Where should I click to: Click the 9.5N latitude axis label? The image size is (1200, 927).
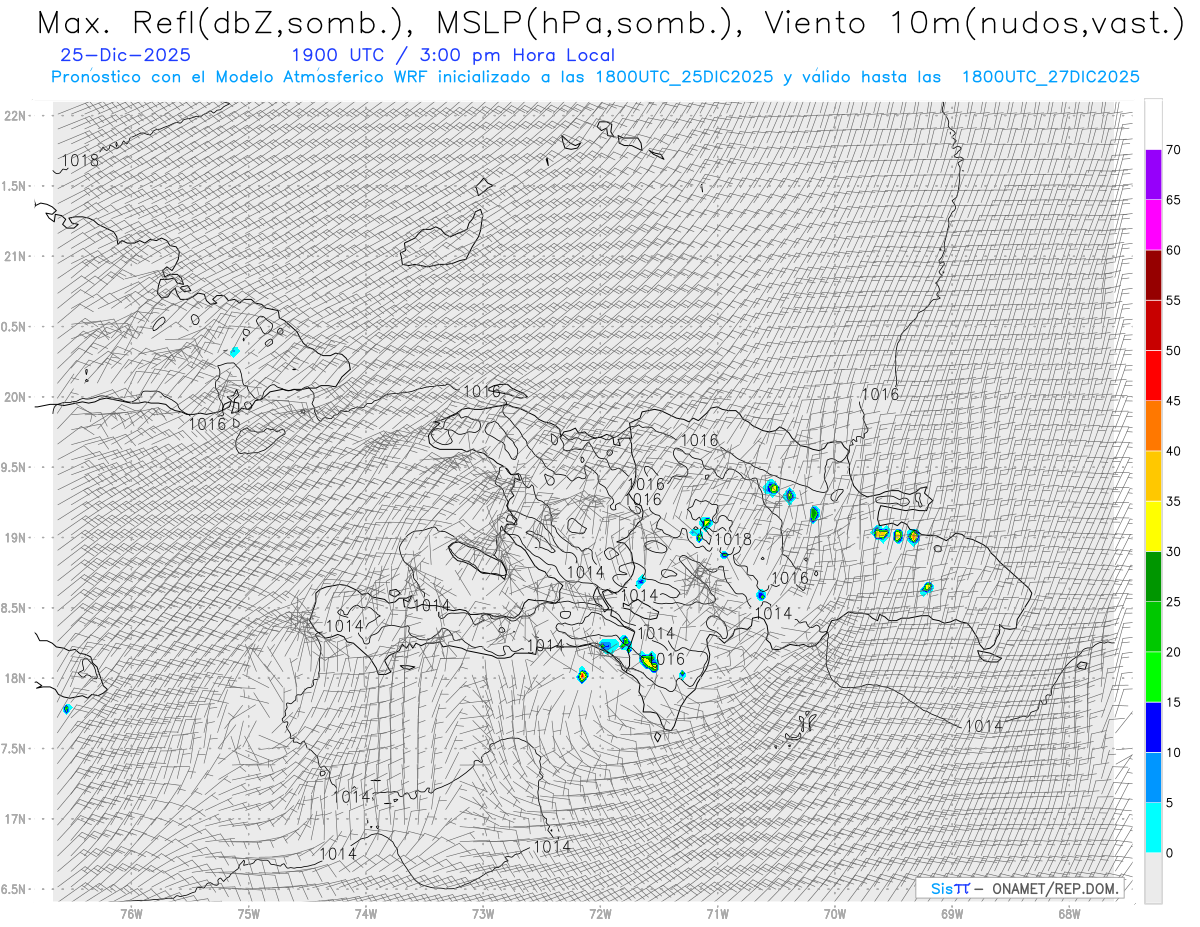coord(14,467)
